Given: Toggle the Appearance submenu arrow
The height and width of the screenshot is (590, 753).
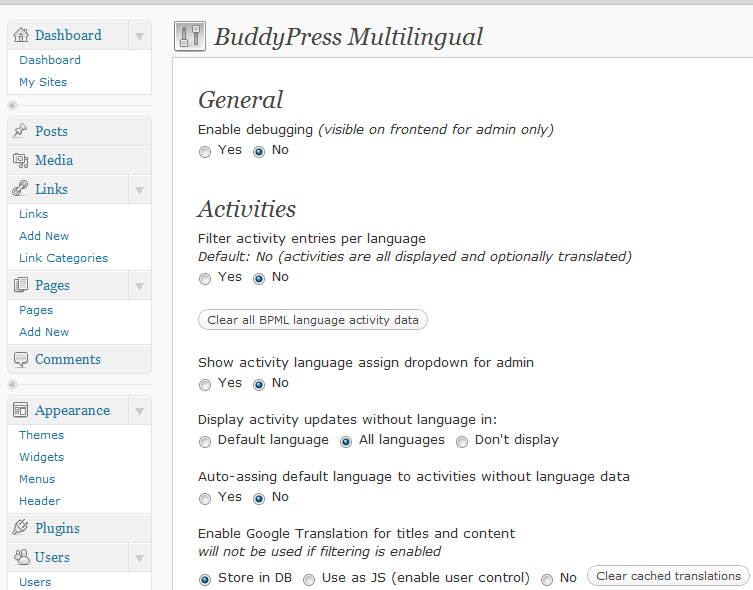Looking at the screenshot, I should (140, 411).
